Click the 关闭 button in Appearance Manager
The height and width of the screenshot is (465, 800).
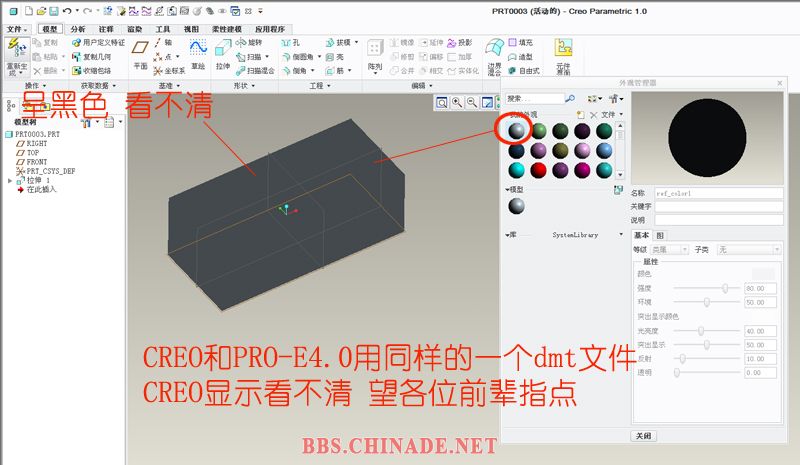coord(643,436)
